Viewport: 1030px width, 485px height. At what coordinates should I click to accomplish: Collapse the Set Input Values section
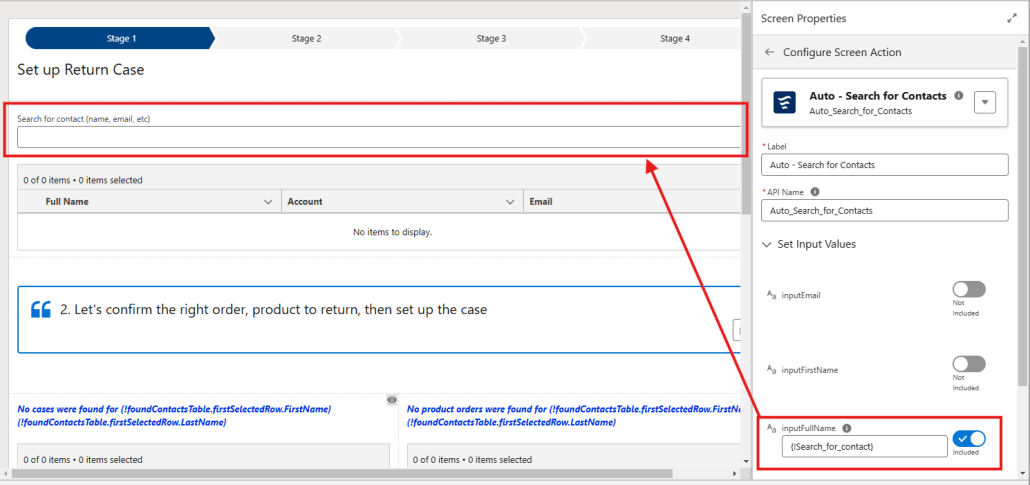click(768, 244)
